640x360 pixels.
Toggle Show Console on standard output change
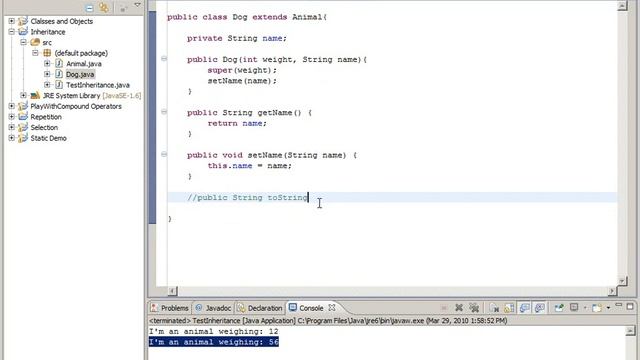524,308
